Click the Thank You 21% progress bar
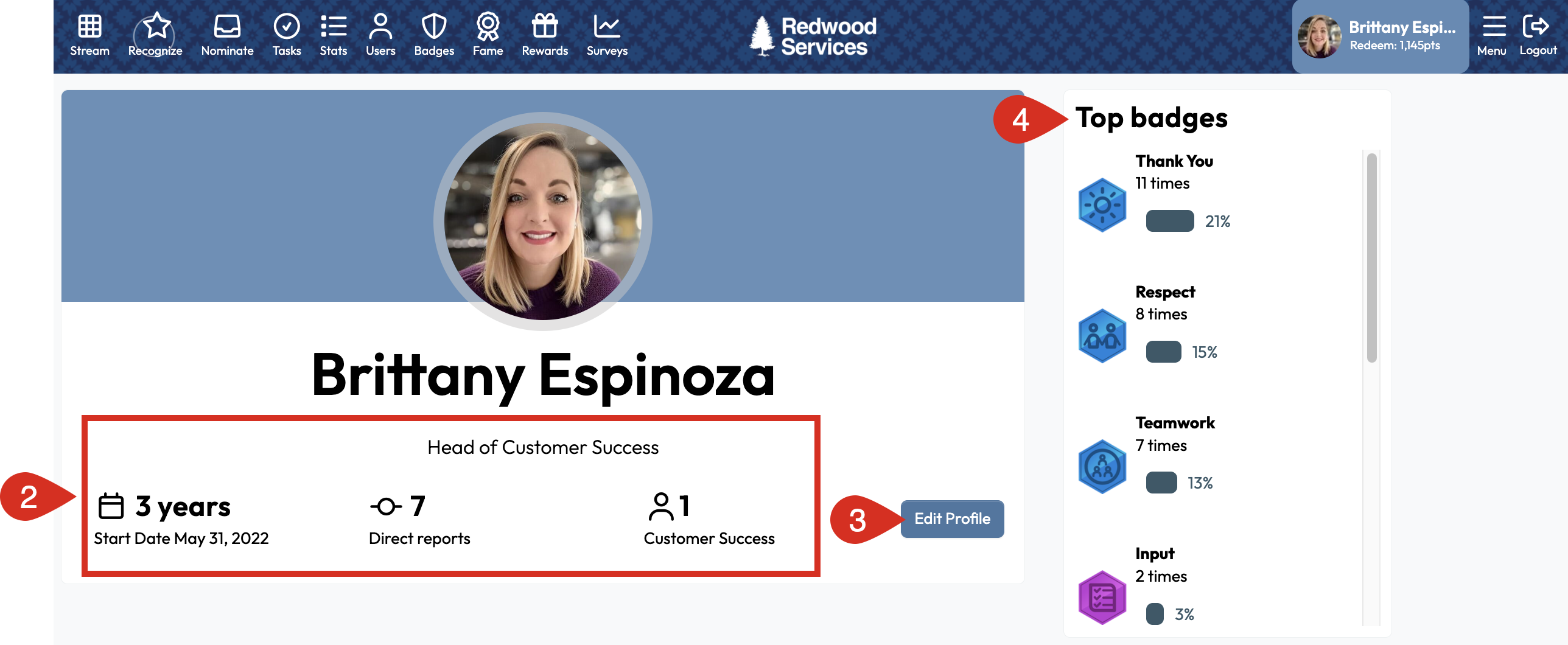1568x645 pixels. pos(1169,221)
